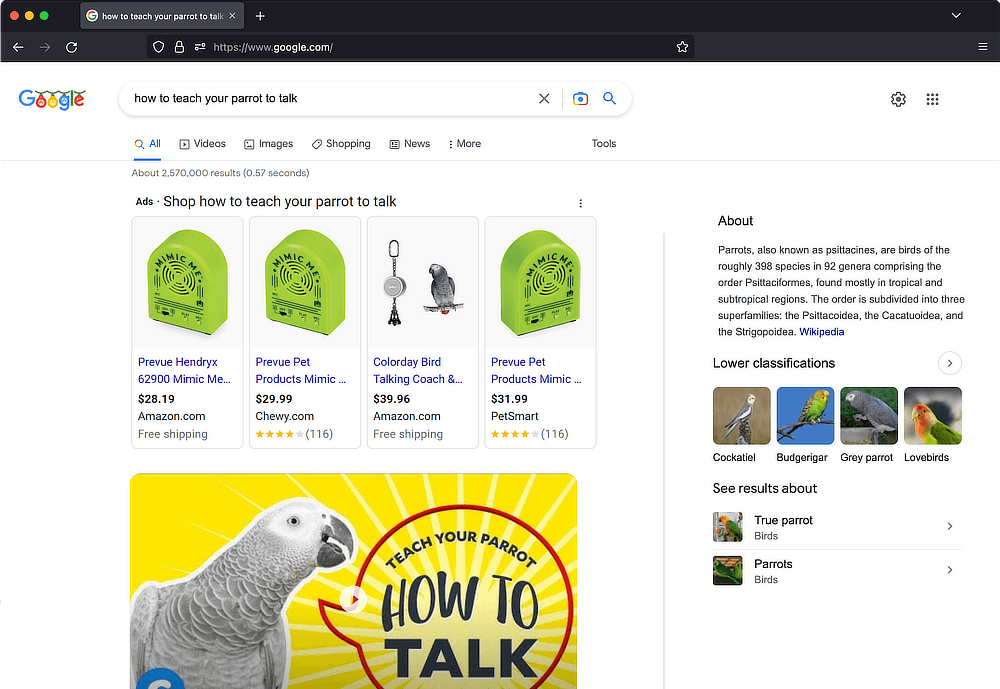Screen dimensions: 1000x689
Task: Reload the page with the refresh icon
Action: [71, 47]
